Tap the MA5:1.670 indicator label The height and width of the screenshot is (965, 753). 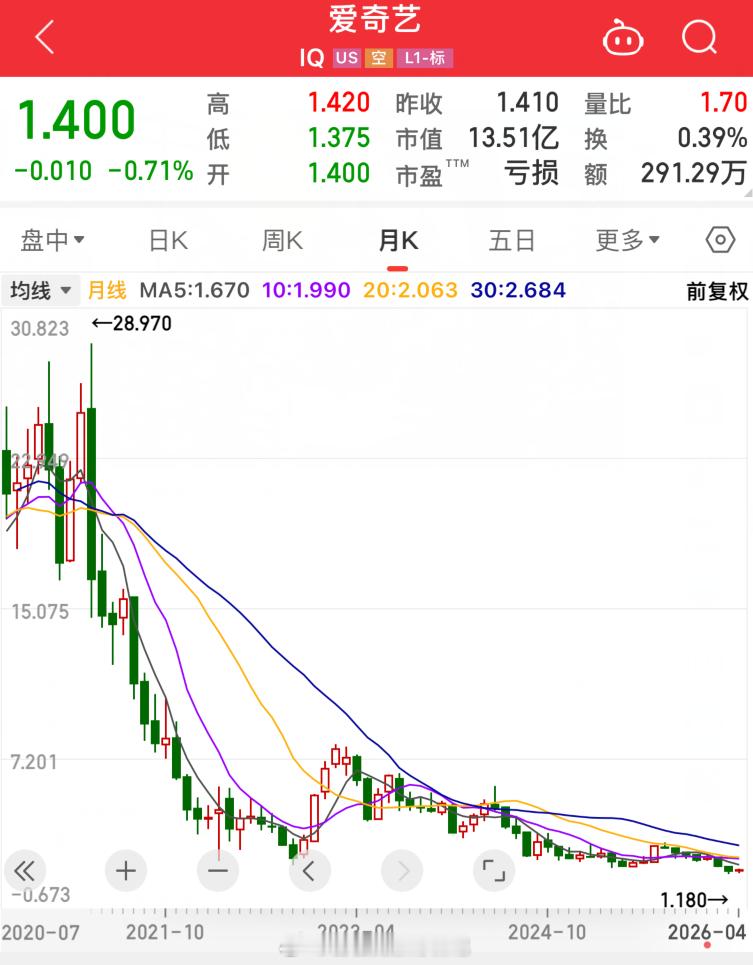coord(194,290)
